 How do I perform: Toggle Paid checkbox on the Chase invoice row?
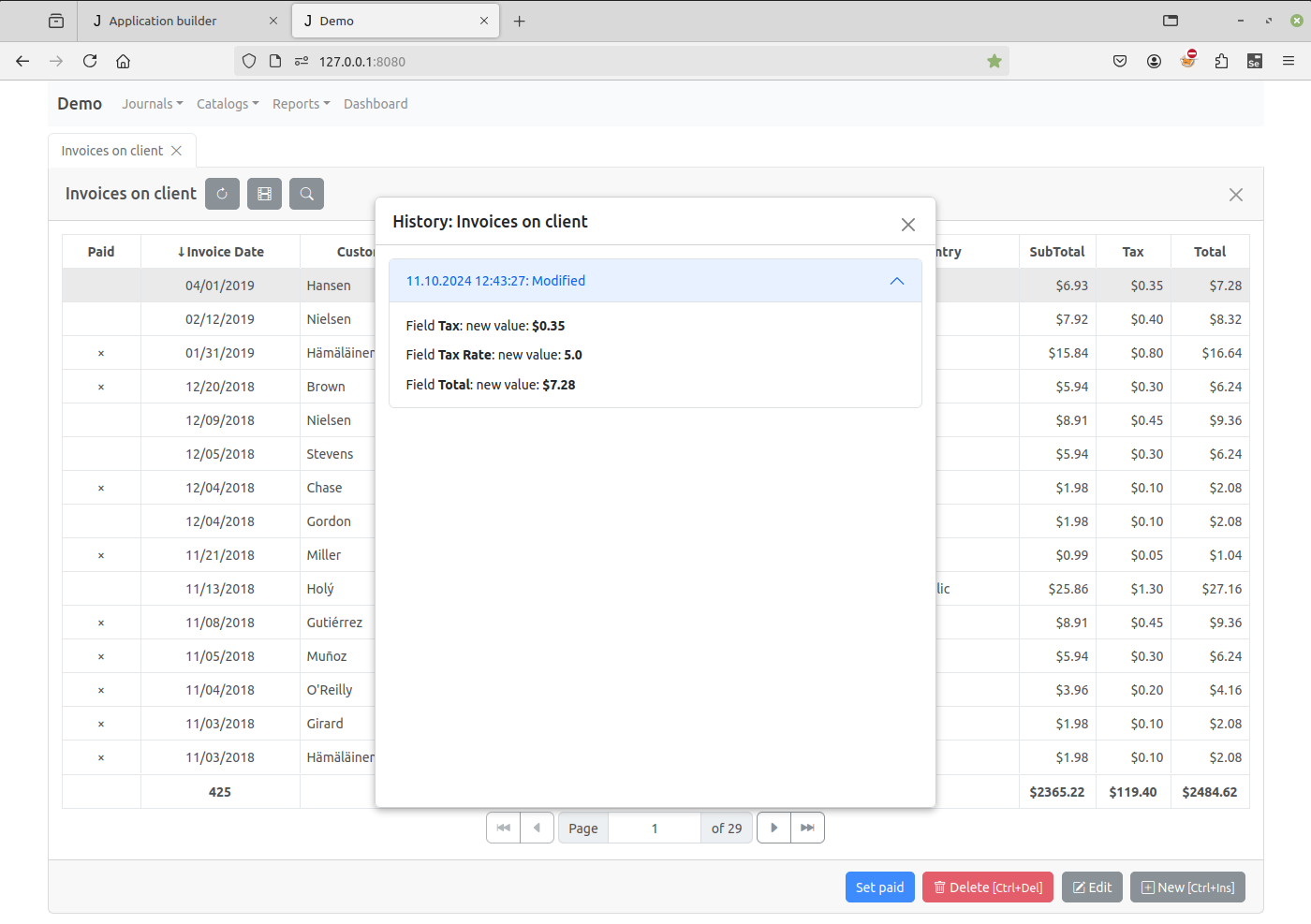click(x=101, y=487)
